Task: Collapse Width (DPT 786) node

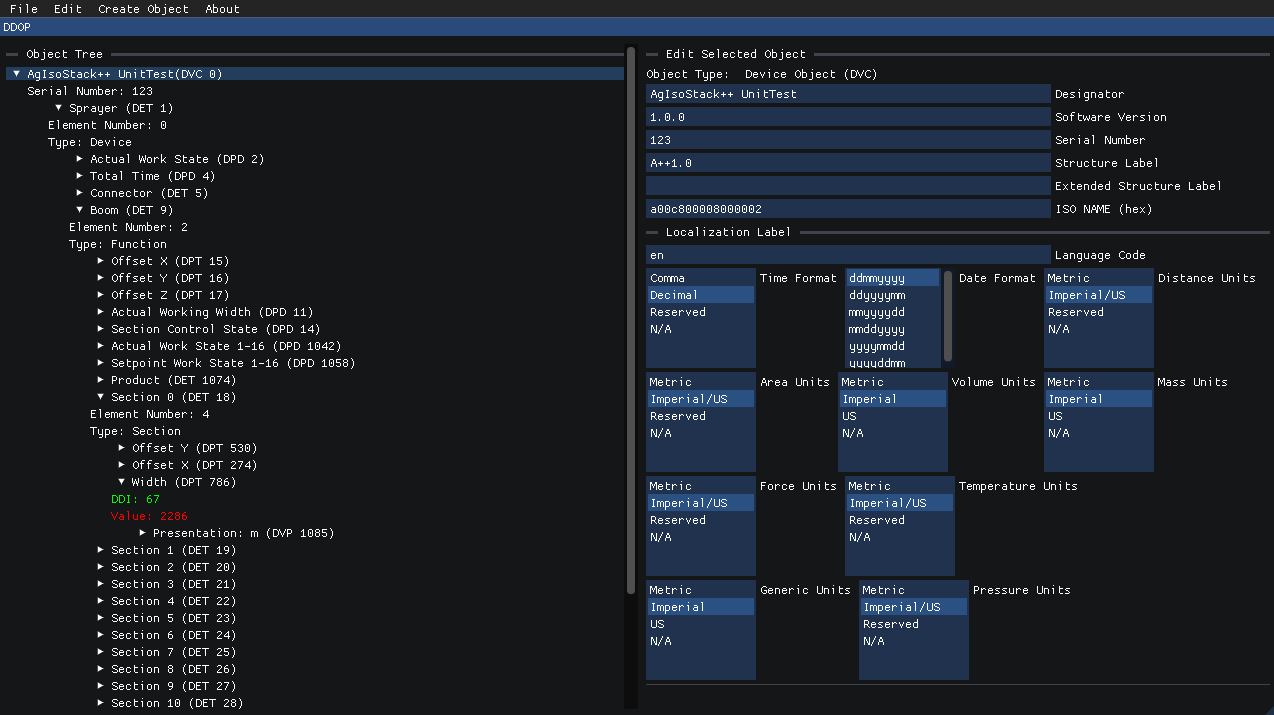Action: coord(122,482)
